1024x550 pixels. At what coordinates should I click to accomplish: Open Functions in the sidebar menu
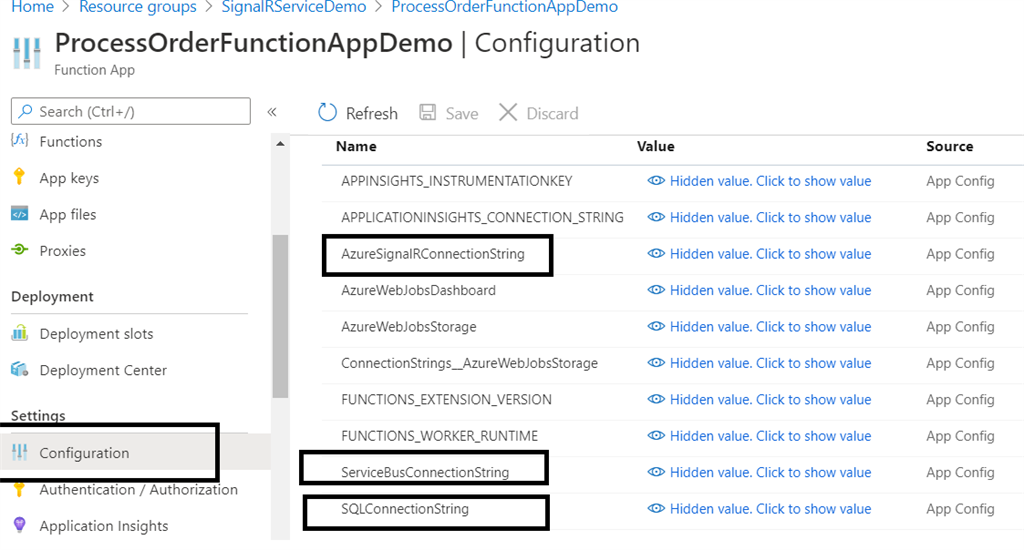click(x=71, y=141)
